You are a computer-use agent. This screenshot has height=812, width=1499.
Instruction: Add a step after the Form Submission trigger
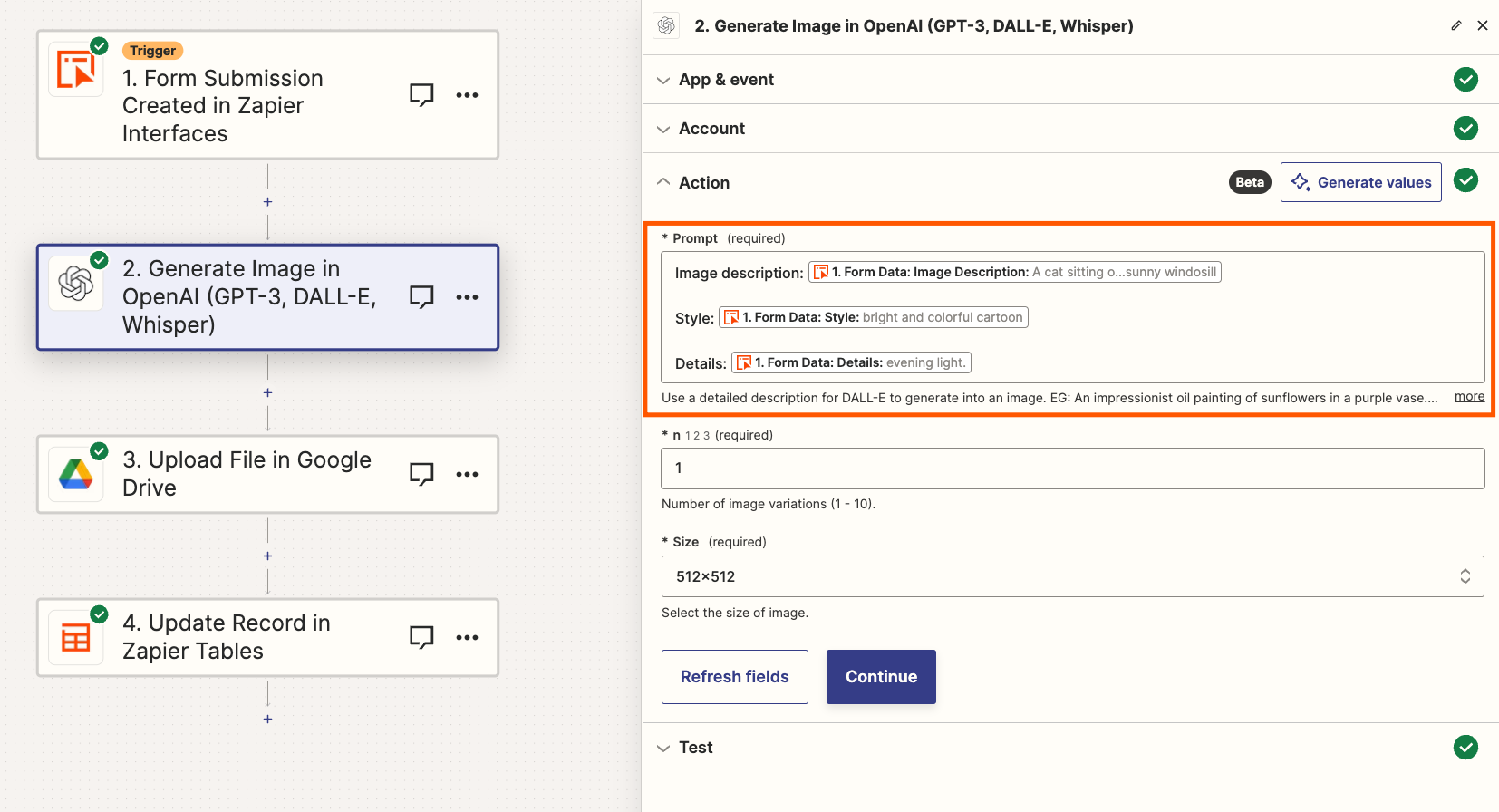267,202
